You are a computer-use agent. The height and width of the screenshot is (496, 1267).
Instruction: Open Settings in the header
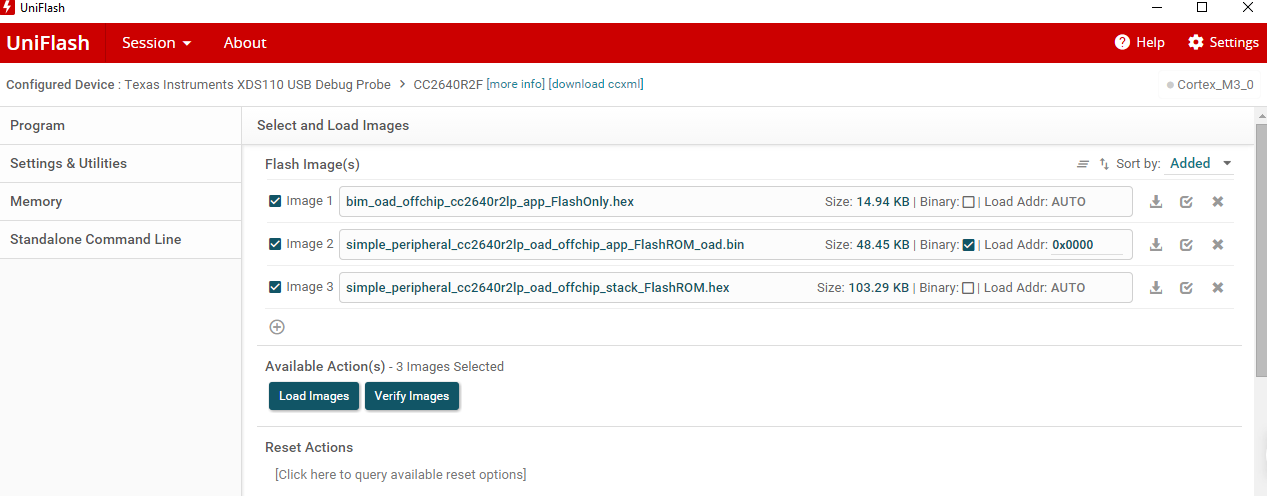1223,42
